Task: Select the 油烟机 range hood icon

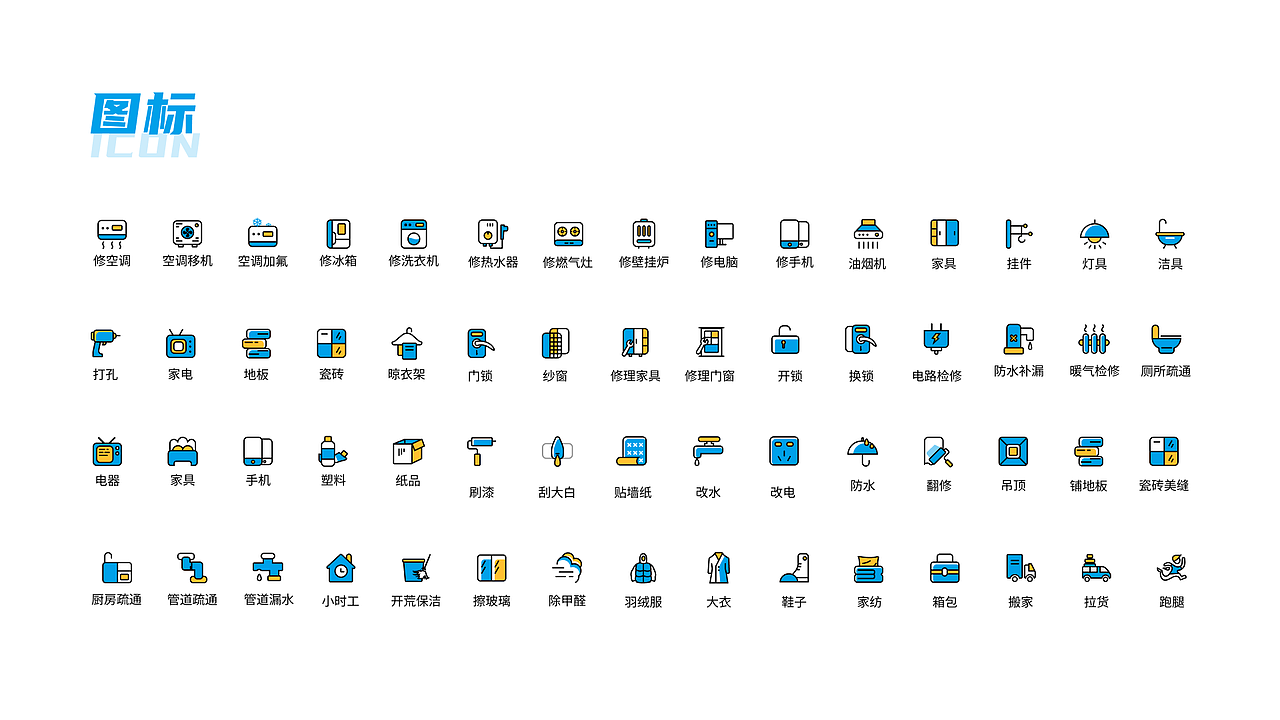Action: (868, 235)
